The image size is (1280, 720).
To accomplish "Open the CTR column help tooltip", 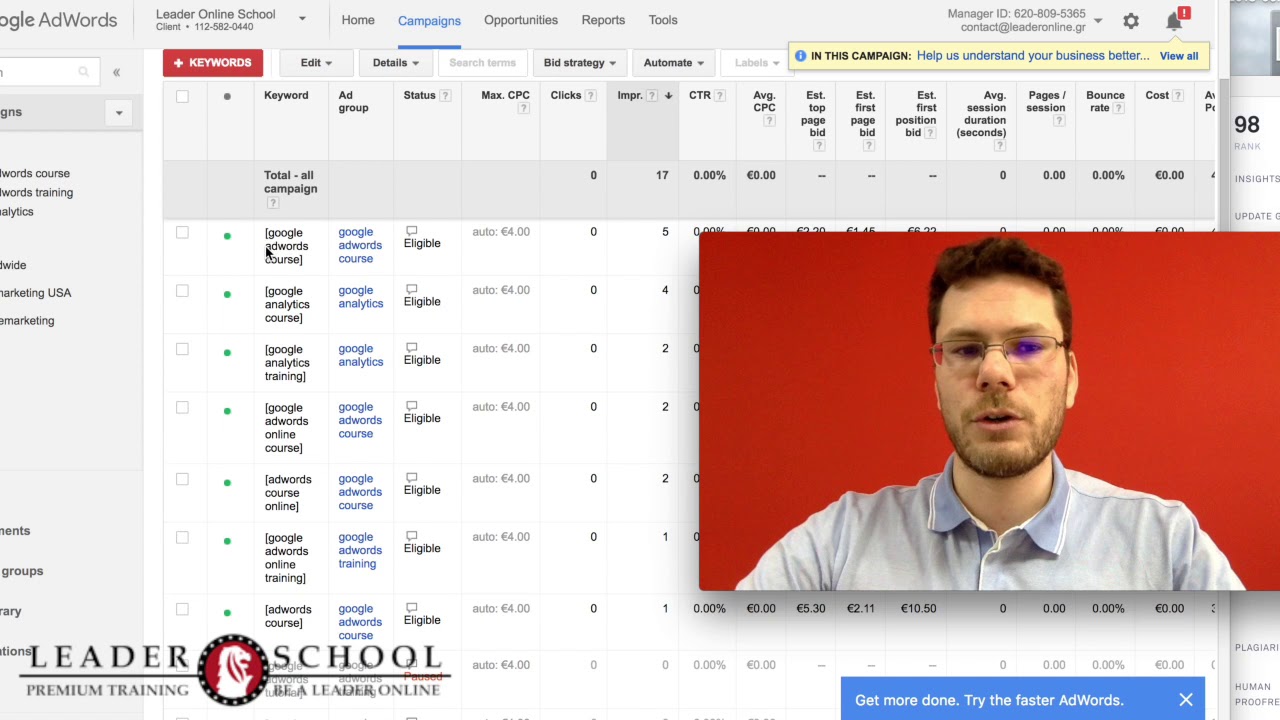I will point(720,94).
